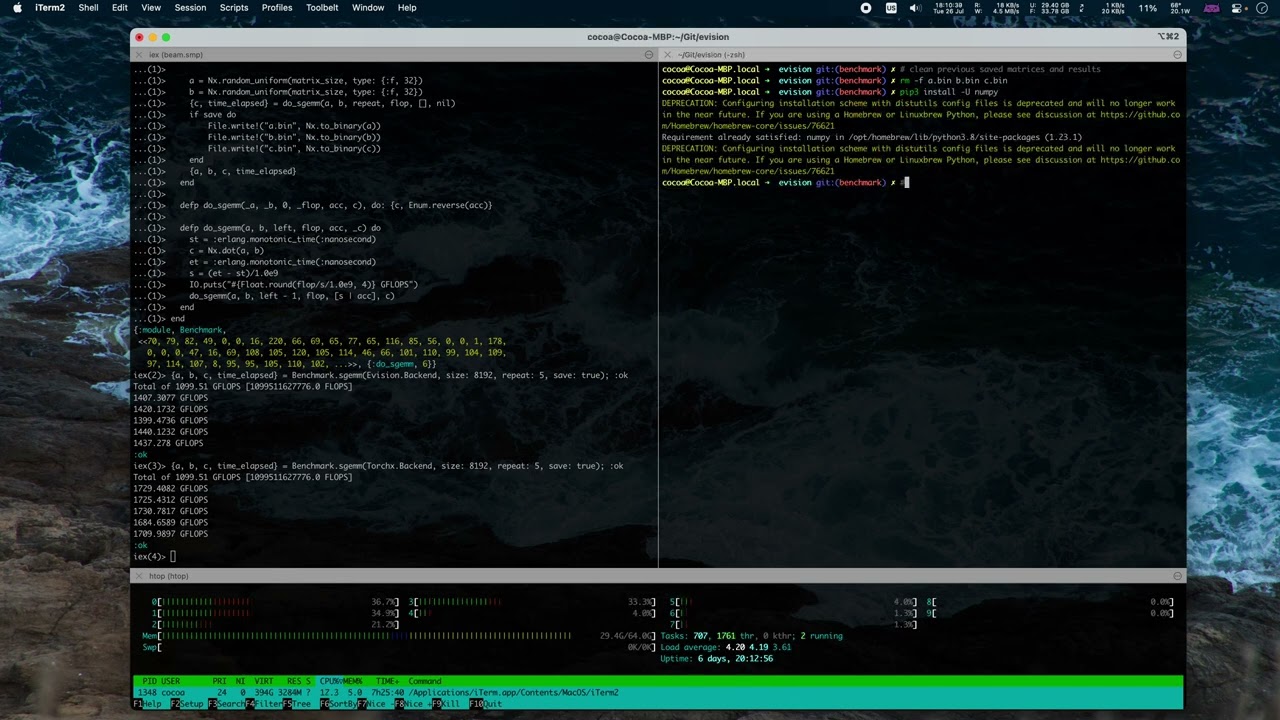Open the Help menu

coord(407,7)
